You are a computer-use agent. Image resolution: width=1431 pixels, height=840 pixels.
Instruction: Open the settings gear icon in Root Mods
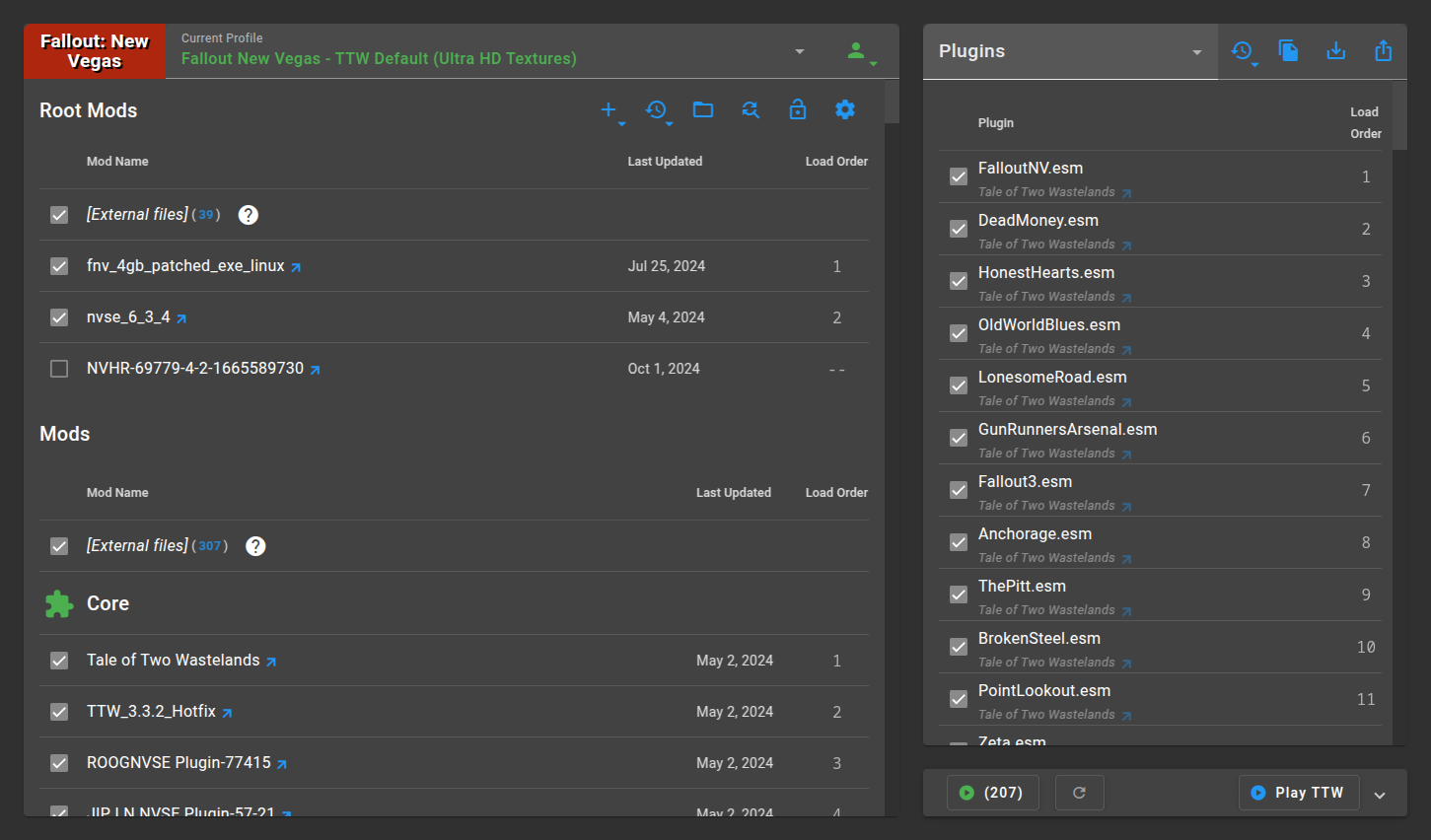coord(845,109)
